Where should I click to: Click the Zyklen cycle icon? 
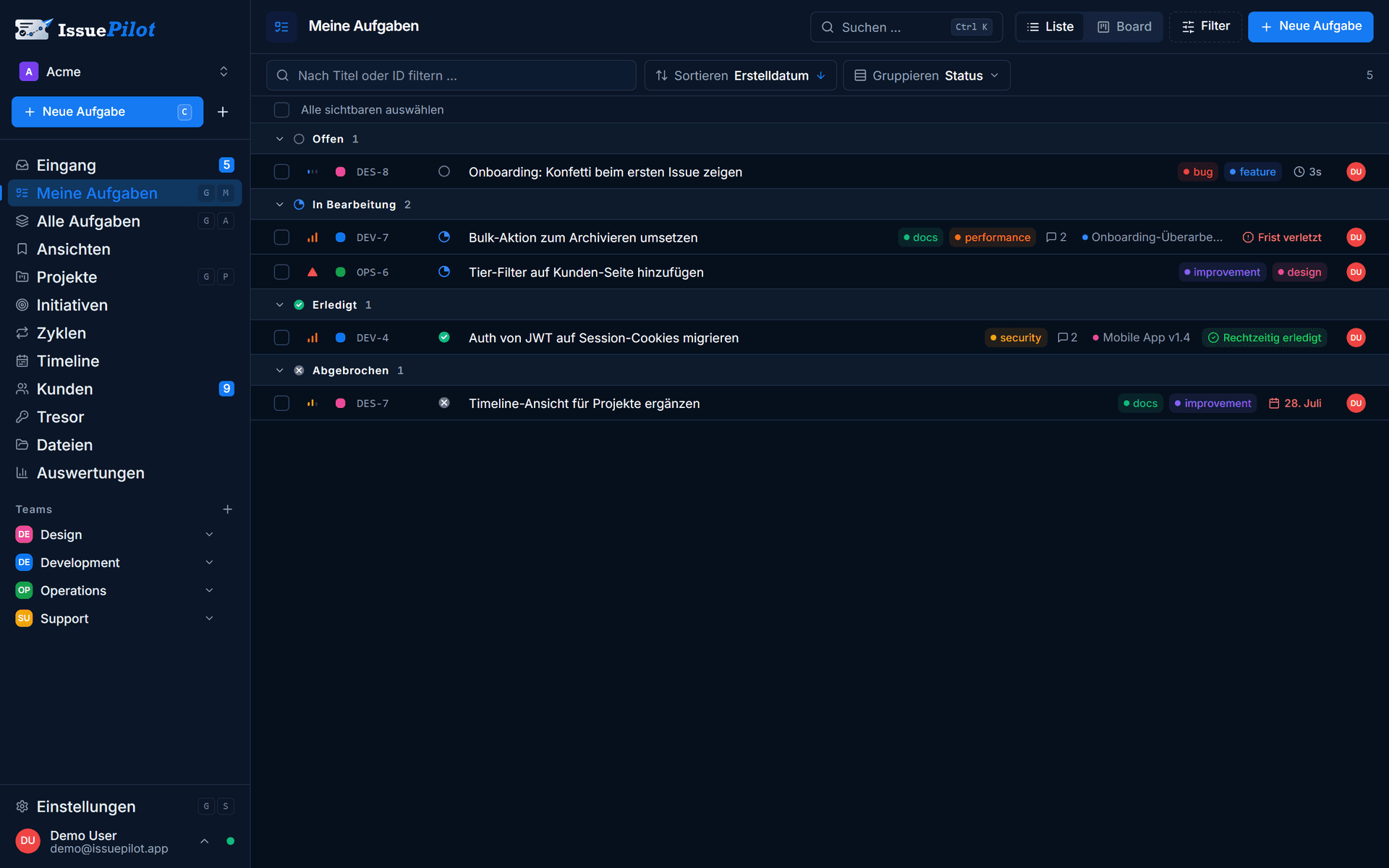(x=22, y=333)
